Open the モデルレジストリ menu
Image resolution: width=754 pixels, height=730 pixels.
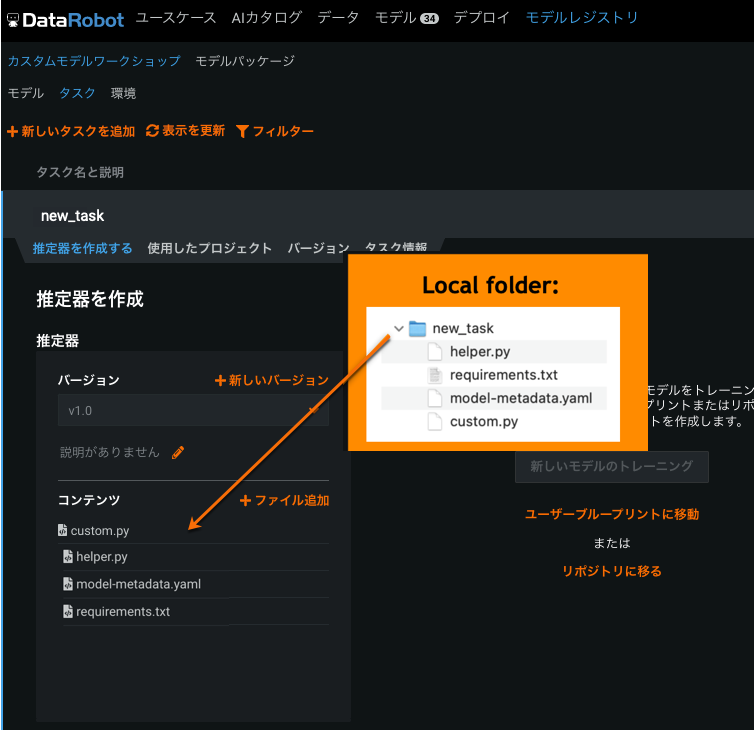tap(582, 17)
